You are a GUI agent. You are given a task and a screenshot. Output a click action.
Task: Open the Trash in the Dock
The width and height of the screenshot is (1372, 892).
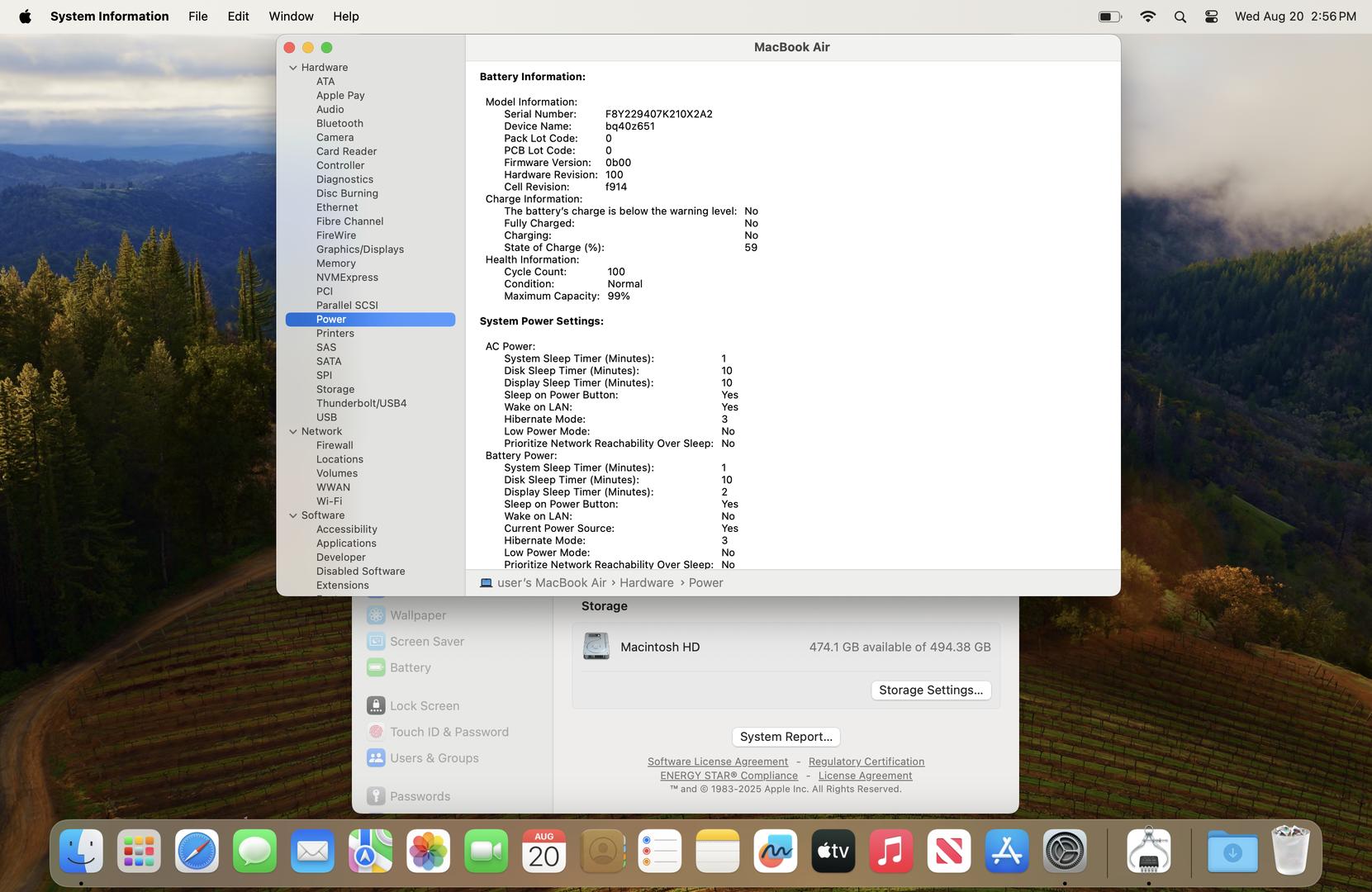1290,851
